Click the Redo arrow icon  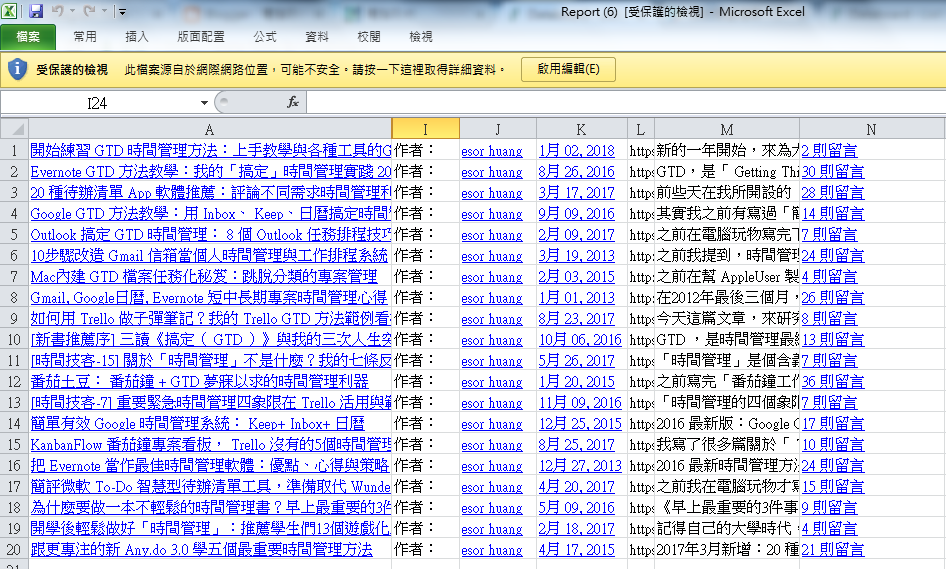tap(89, 10)
